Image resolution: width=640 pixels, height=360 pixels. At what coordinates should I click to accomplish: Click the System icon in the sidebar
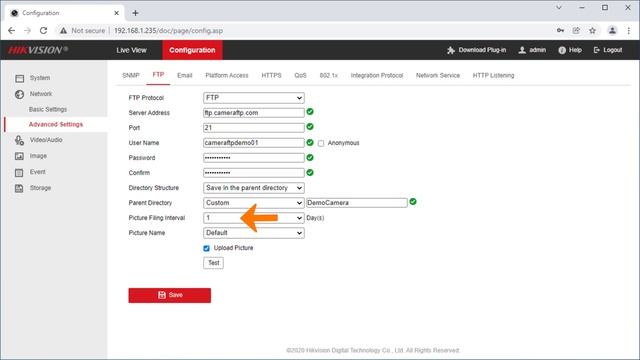19,78
